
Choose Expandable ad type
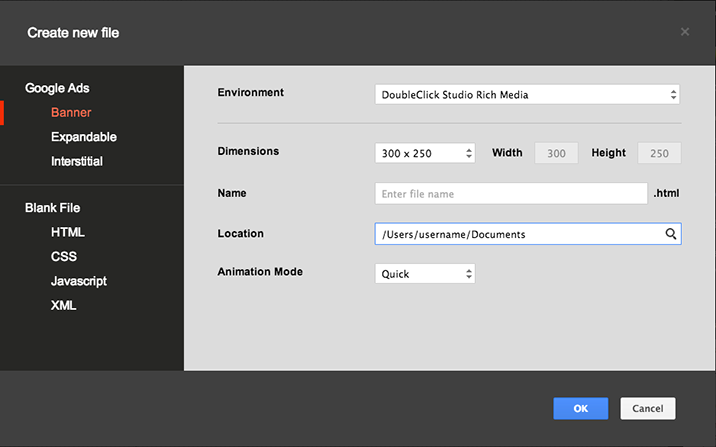(x=84, y=137)
